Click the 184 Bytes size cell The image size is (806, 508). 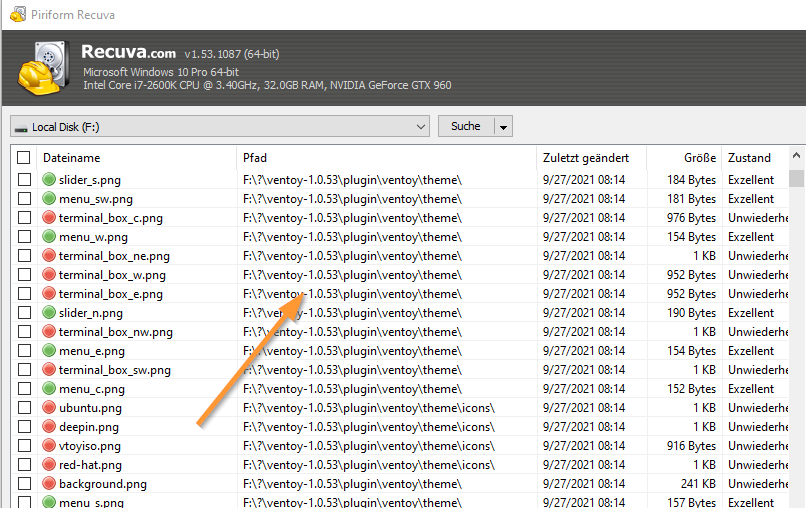pyautogui.click(x=691, y=179)
